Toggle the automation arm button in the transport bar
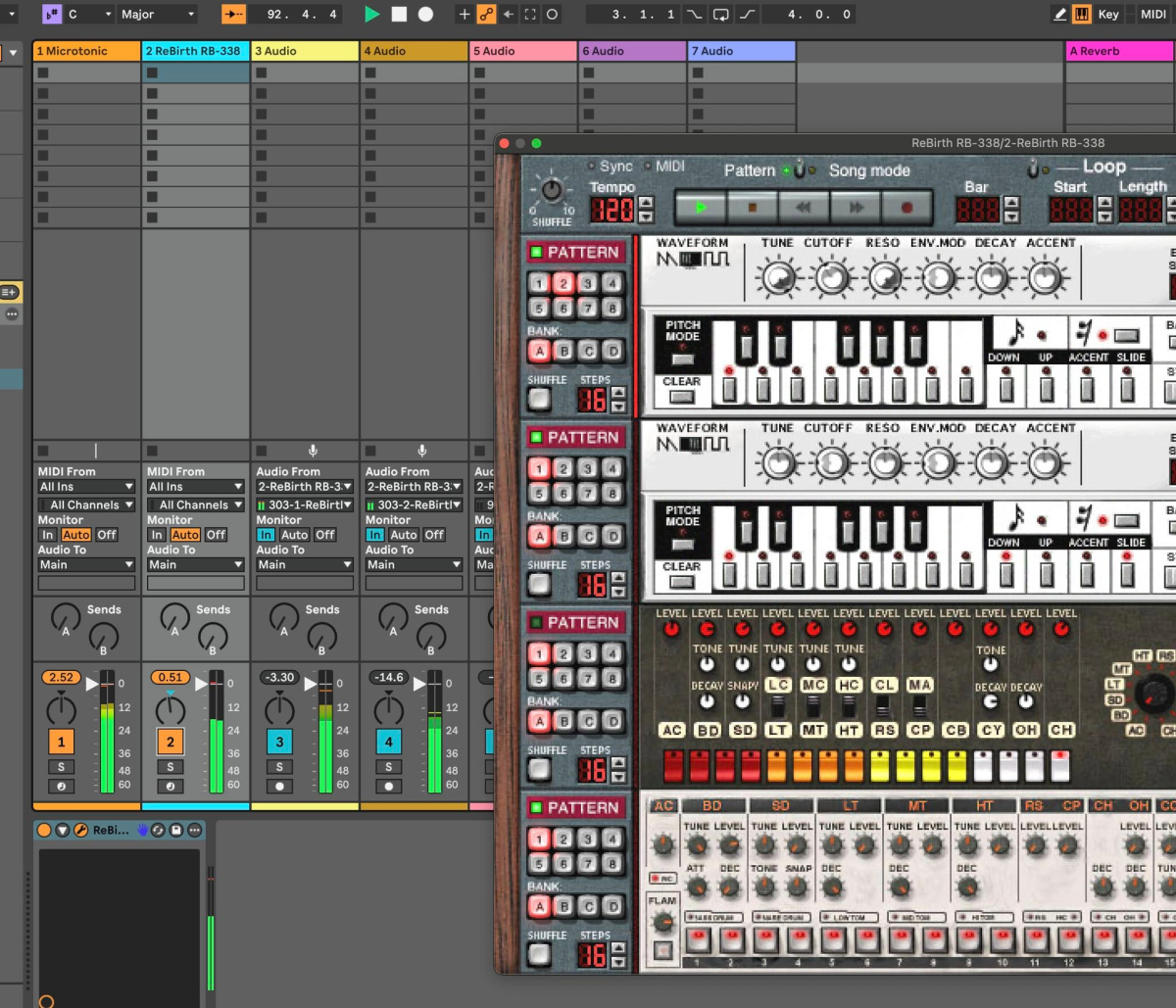 [485, 15]
